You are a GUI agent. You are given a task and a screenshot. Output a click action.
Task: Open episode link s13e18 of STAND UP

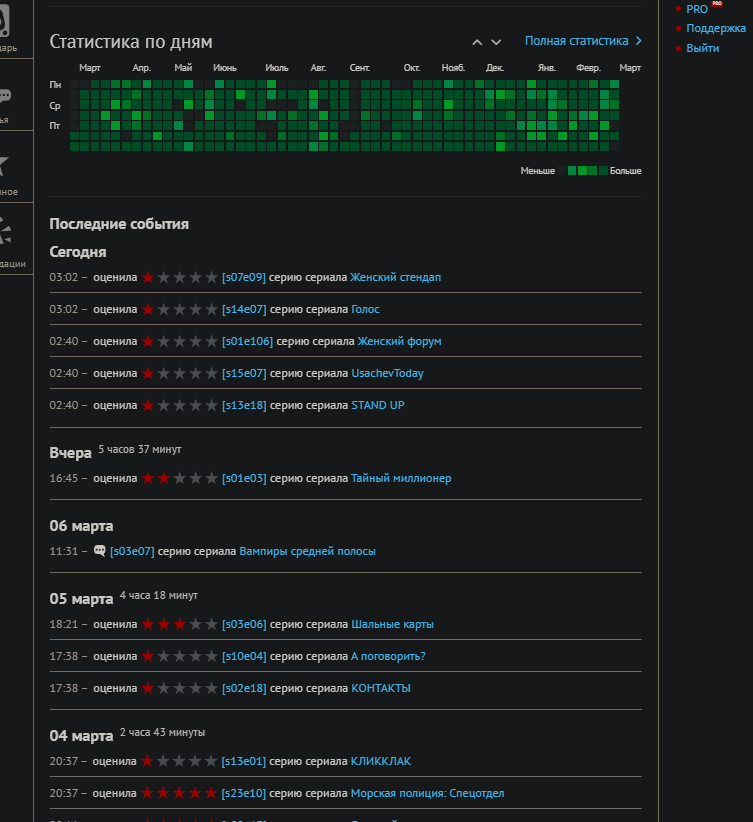click(x=244, y=405)
